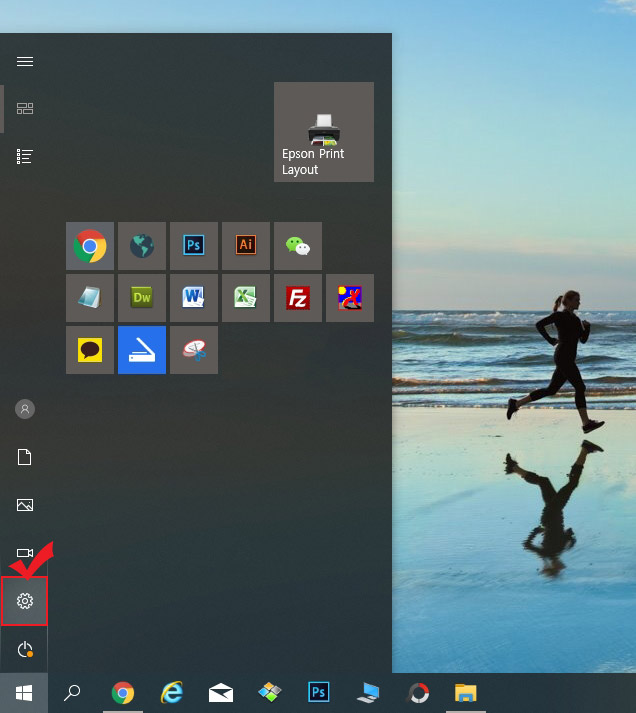636x713 pixels.
Task: Open the dark globe browser tile
Action: point(142,246)
